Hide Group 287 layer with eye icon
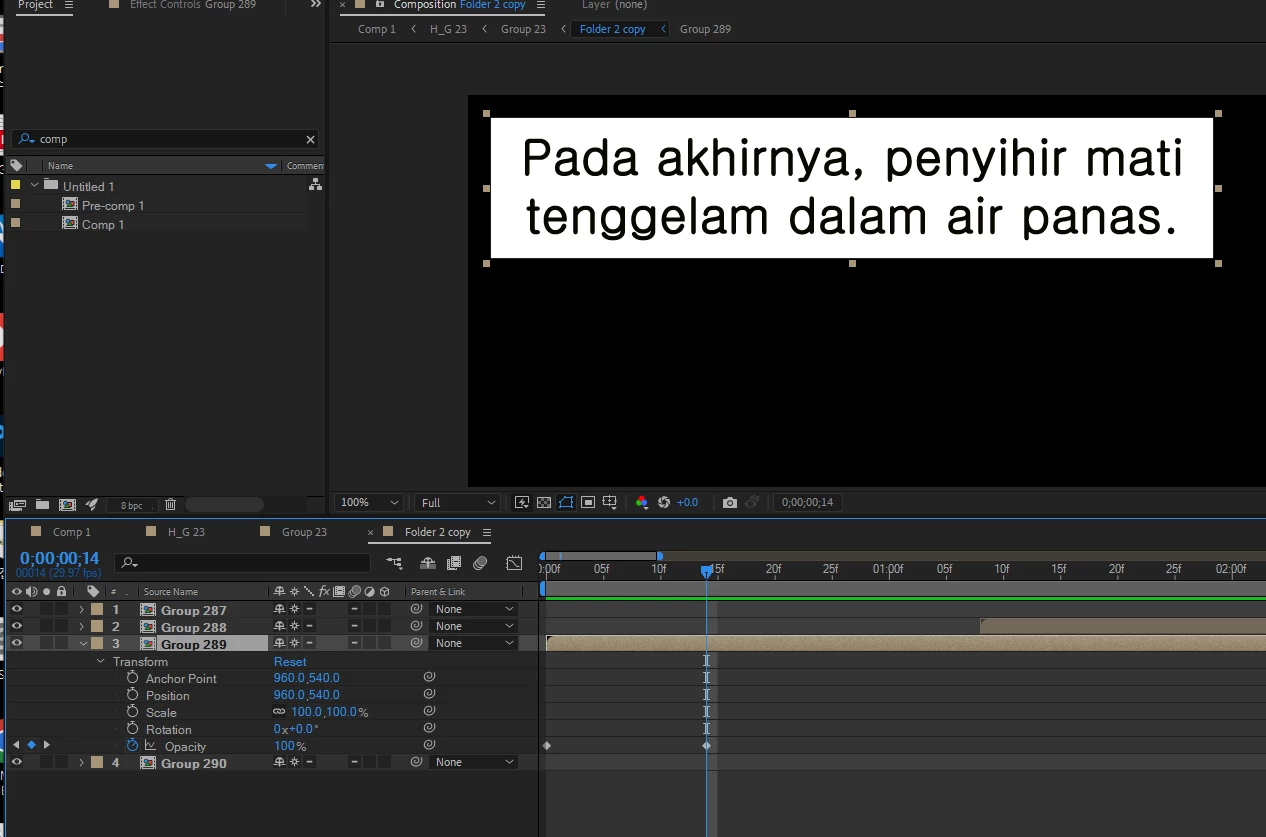 point(16,609)
